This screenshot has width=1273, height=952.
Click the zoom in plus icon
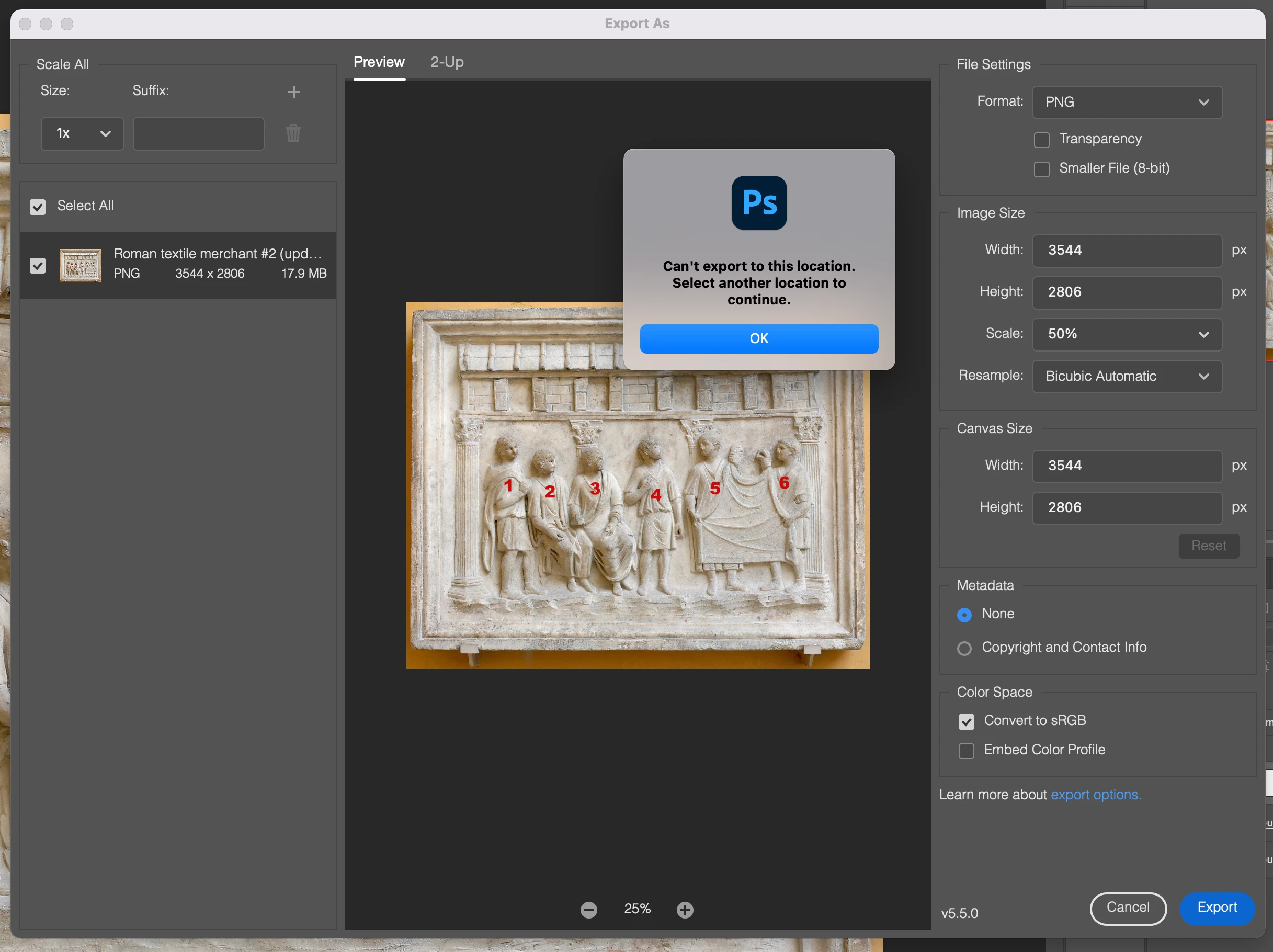685,910
